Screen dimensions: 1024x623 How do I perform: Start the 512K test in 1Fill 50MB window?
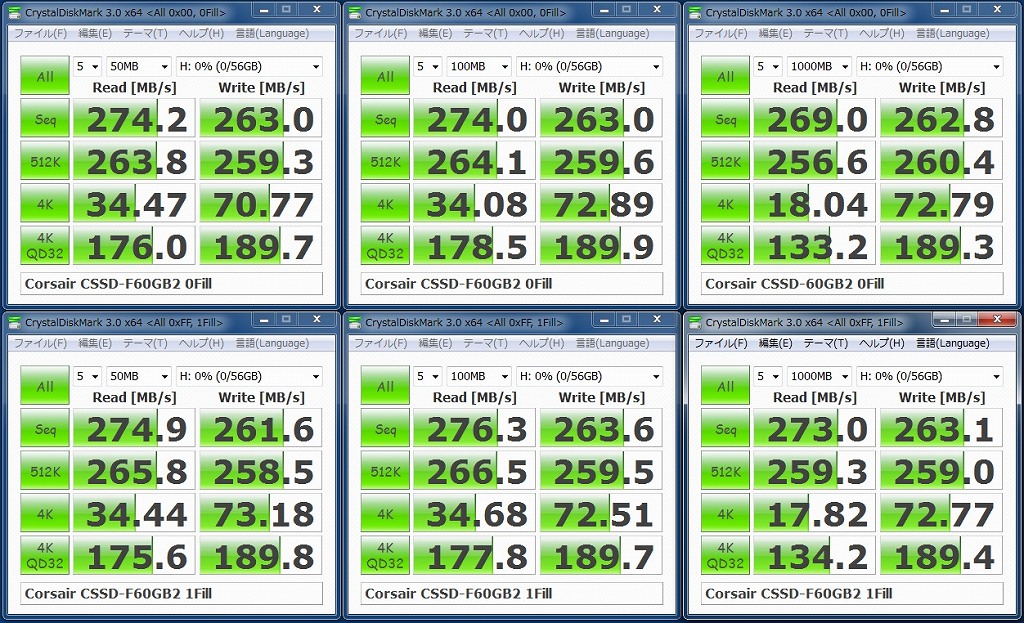click(44, 471)
